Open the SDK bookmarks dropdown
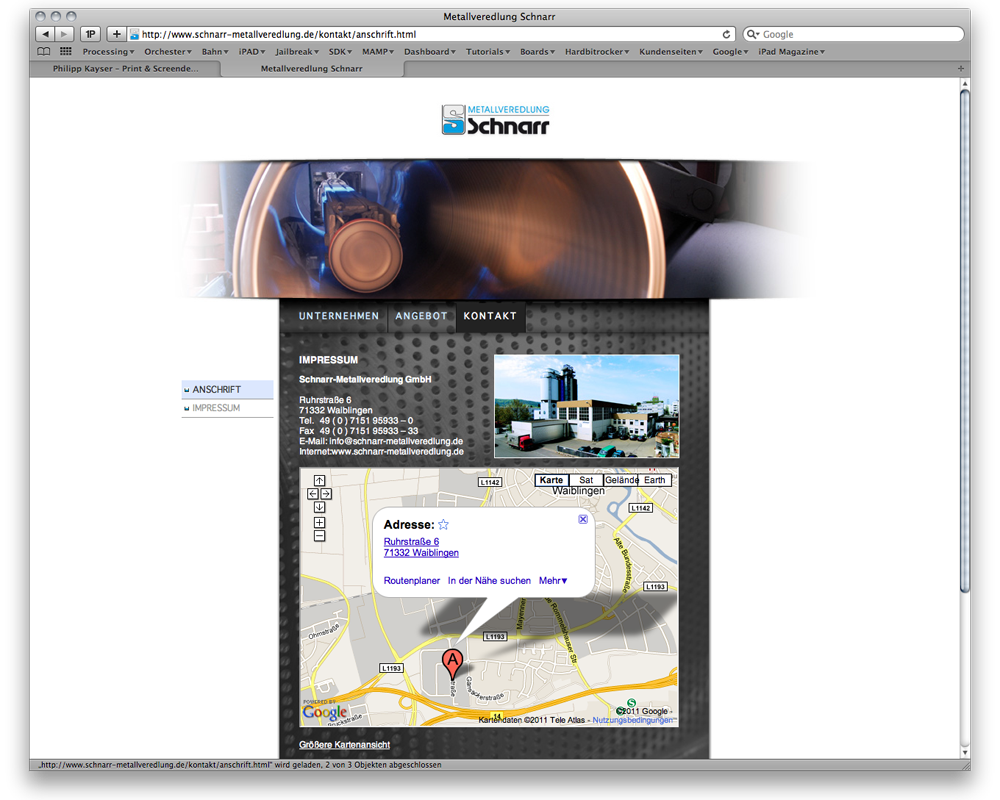 tap(340, 52)
